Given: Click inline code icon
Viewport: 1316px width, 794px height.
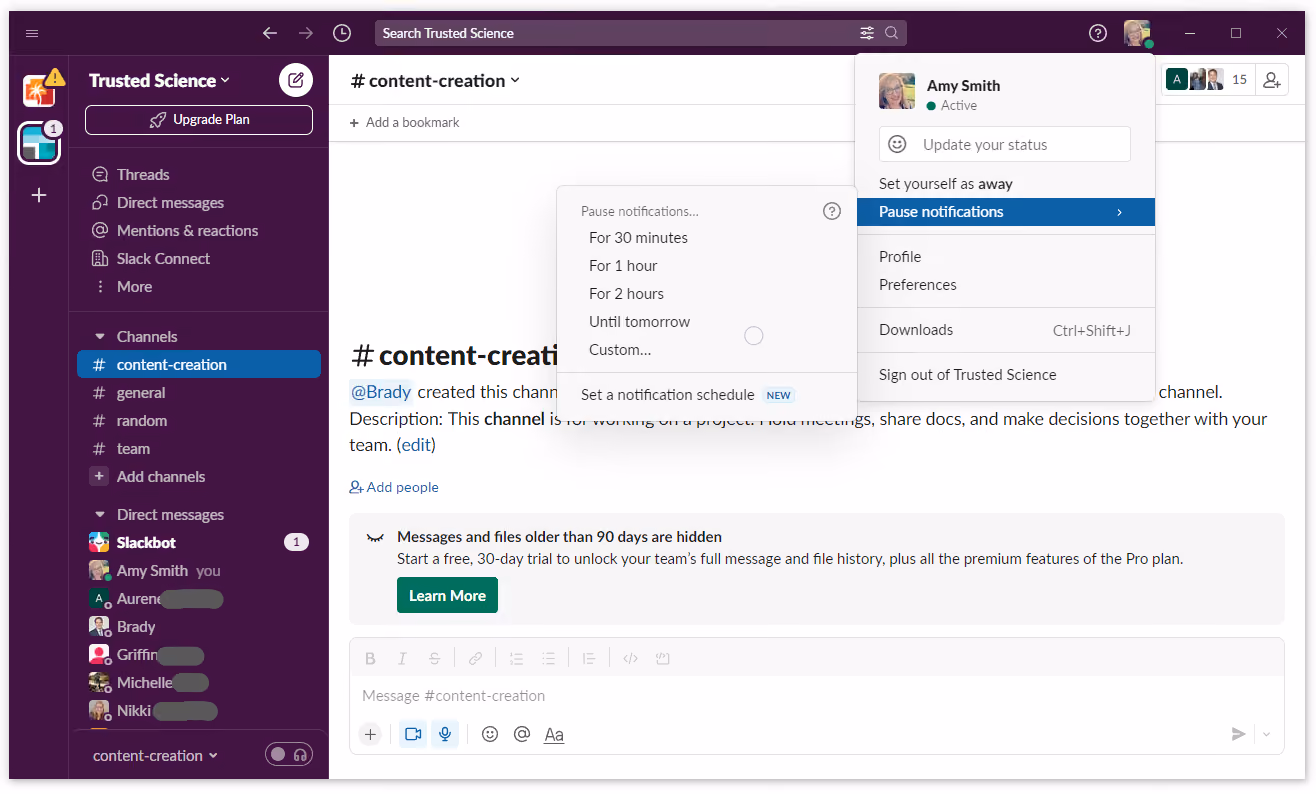Looking at the screenshot, I should (x=630, y=658).
